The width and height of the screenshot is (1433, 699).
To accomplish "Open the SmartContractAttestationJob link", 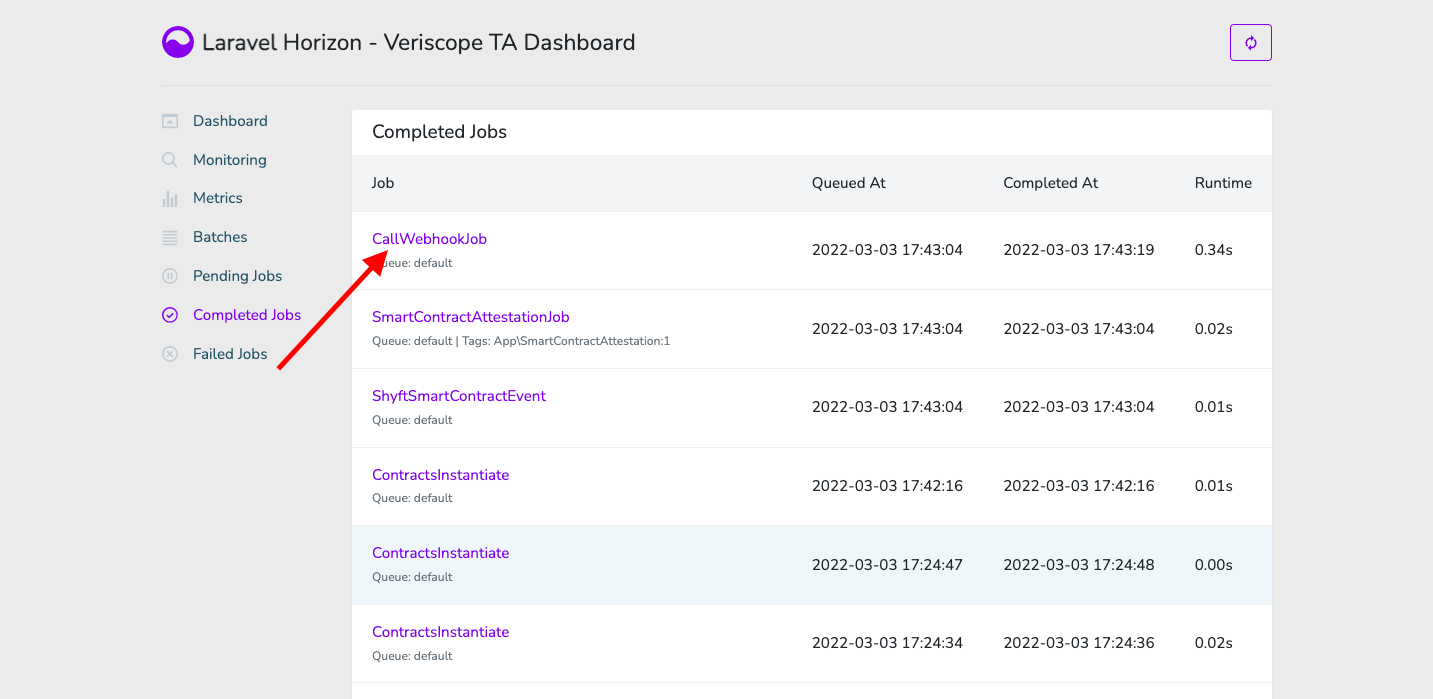I will [x=471, y=317].
